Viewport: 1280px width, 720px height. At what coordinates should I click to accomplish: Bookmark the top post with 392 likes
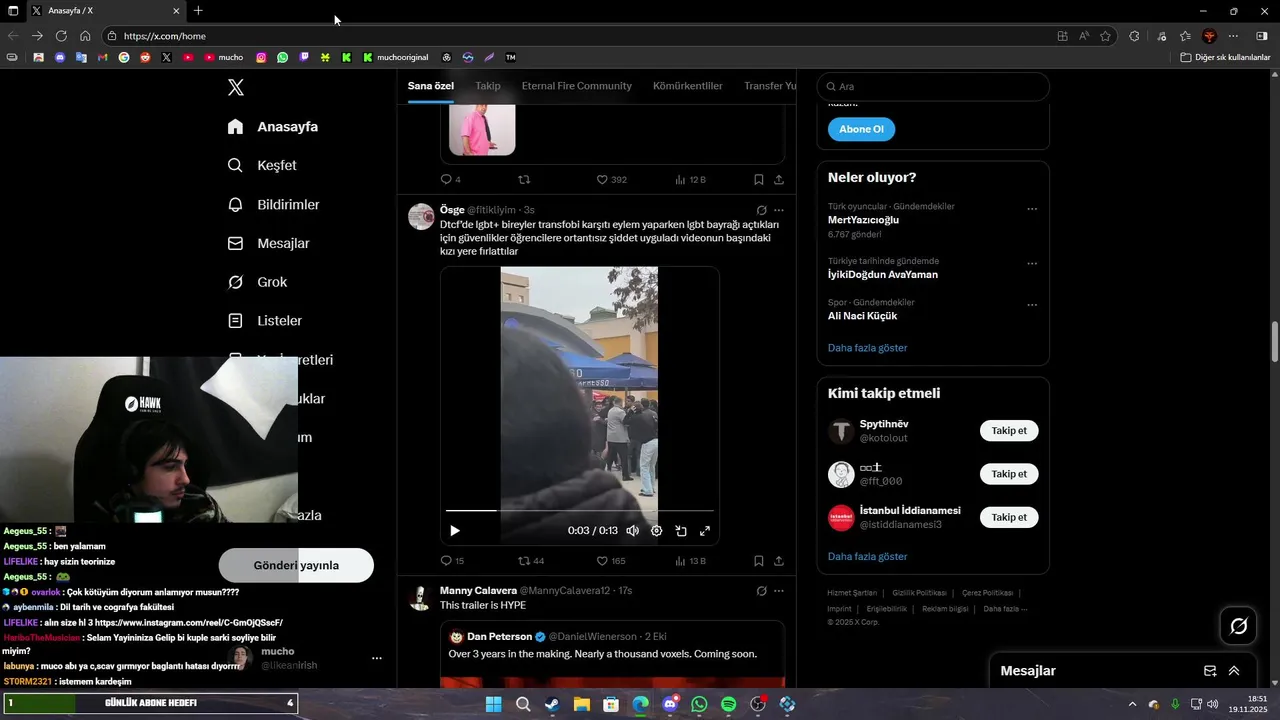[x=758, y=180]
